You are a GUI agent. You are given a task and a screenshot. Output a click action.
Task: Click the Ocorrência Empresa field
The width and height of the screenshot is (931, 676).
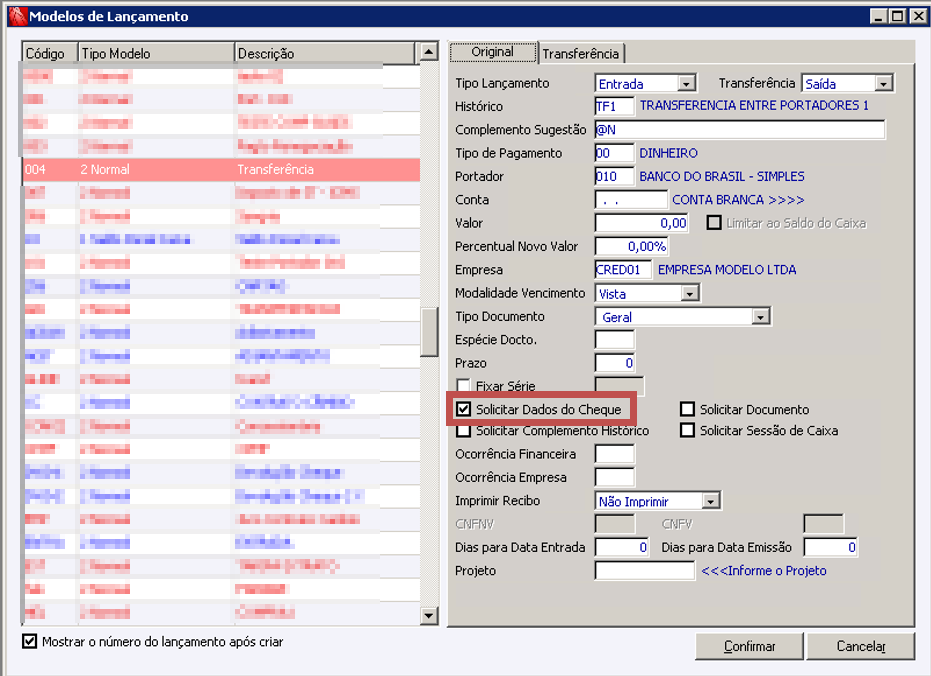[x=615, y=477]
